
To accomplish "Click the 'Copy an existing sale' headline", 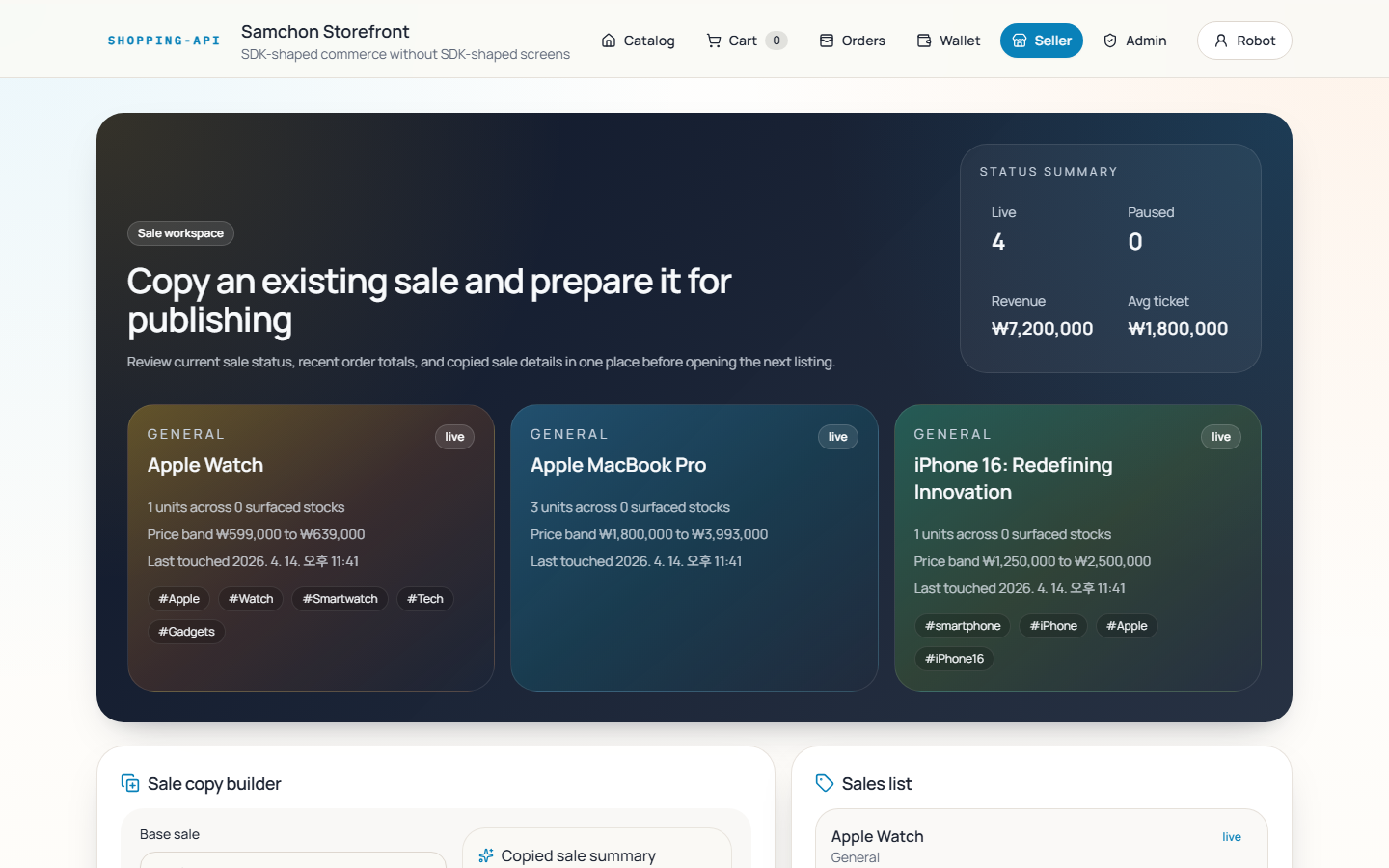I will point(429,300).
